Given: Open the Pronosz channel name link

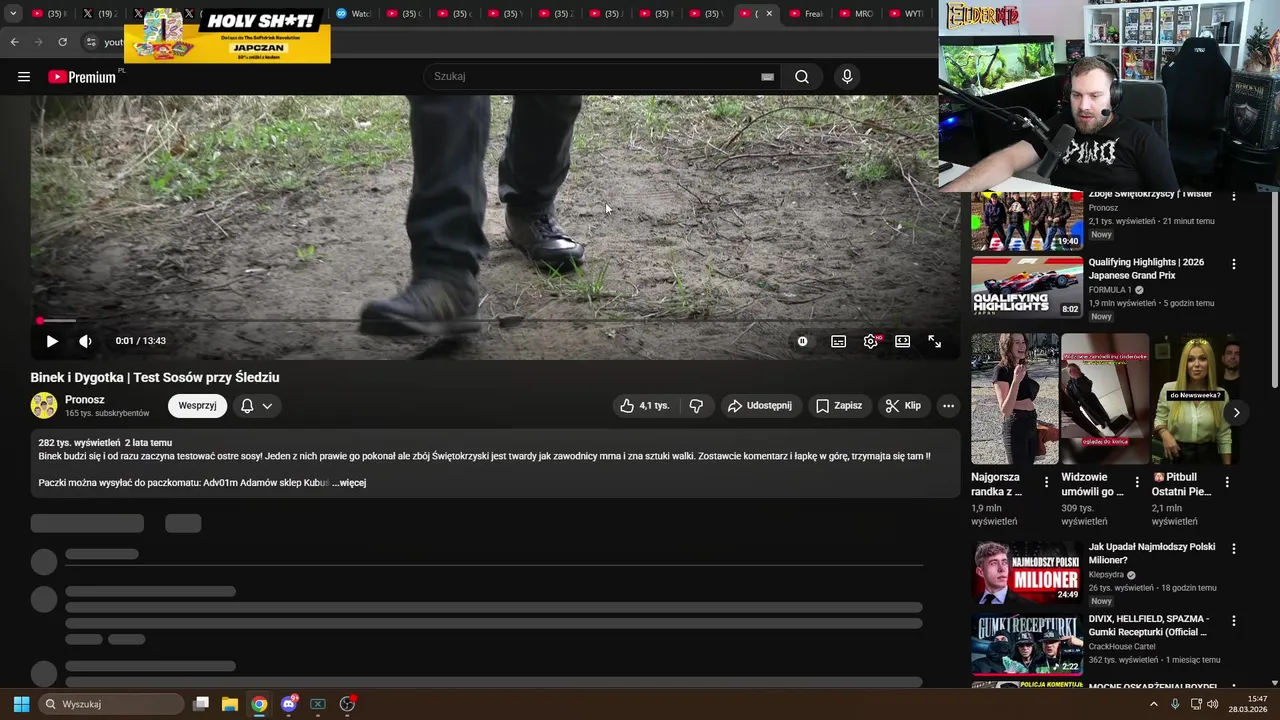Looking at the screenshot, I should click(x=85, y=399).
